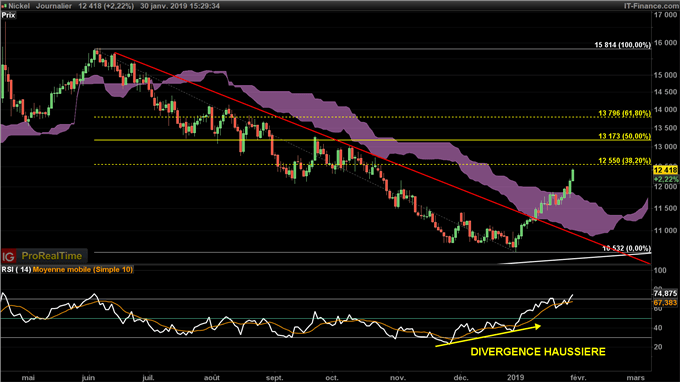
Task: Click Moyenne mobile (Simple 10) label
Action: [83, 270]
